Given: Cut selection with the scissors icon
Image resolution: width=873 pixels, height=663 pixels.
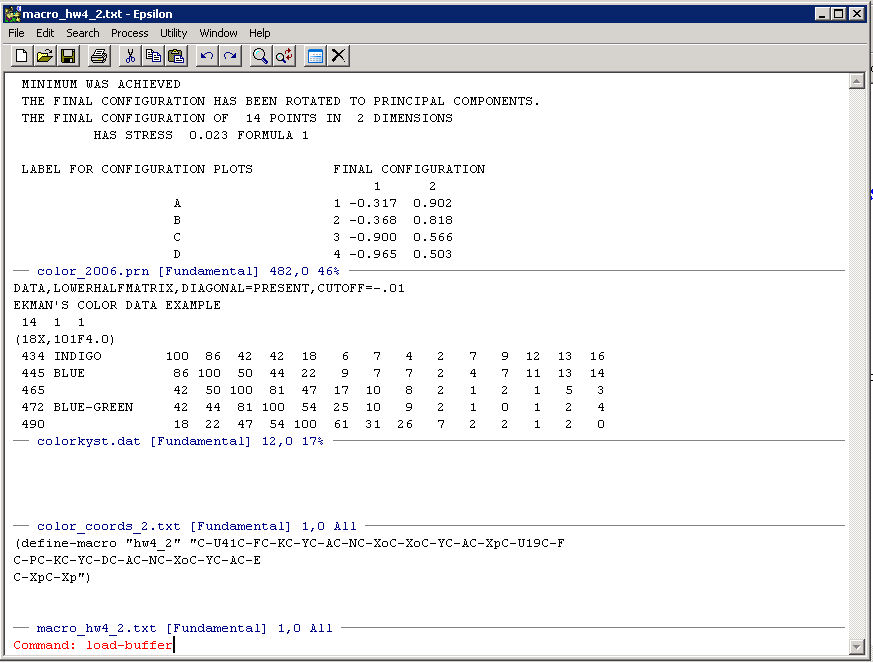Looking at the screenshot, I should tap(130, 56).
